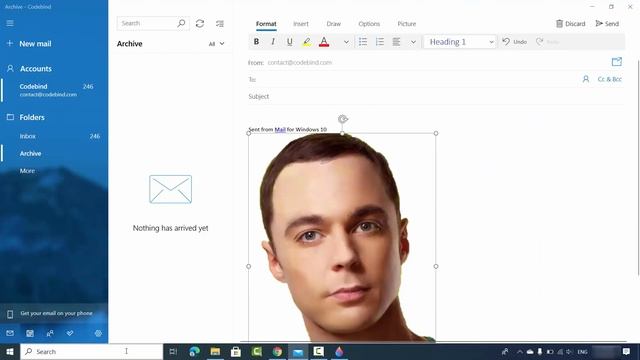
Task: Click the search magnifier icon
Action: [181, 23]
